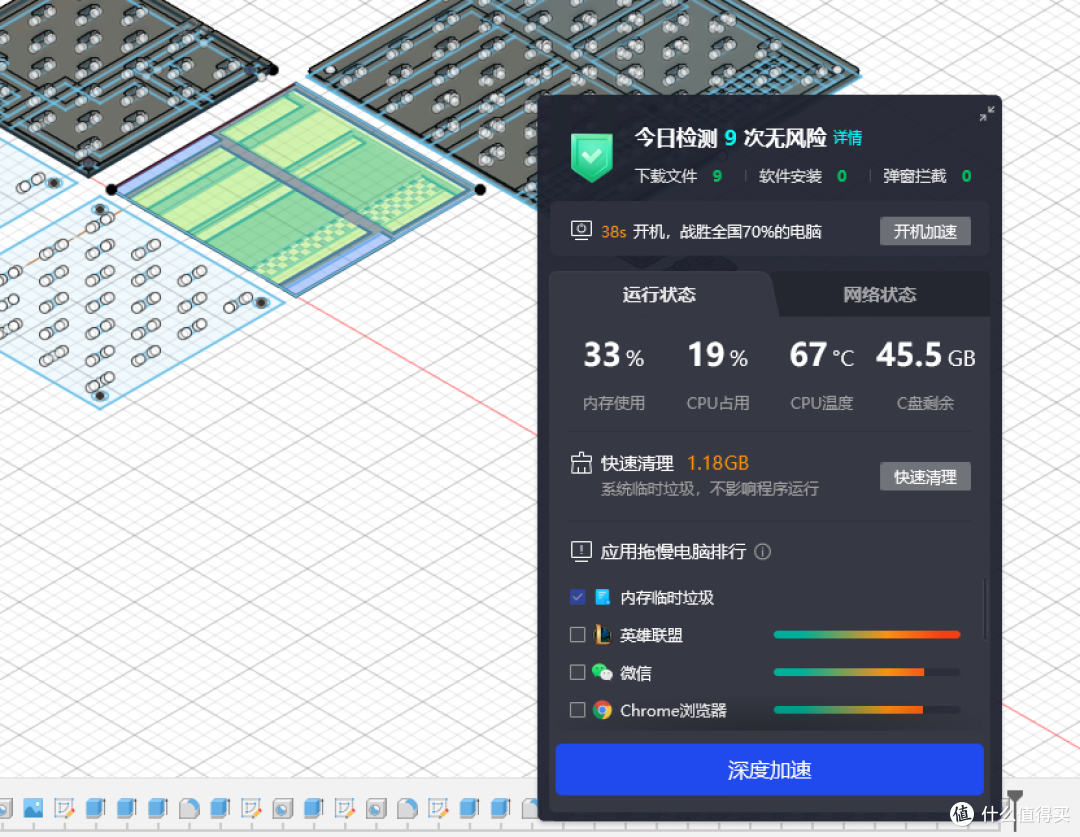The image size is (1080, 837).
Task: Open the 详情 details link
Action: (x=847, y=138)
